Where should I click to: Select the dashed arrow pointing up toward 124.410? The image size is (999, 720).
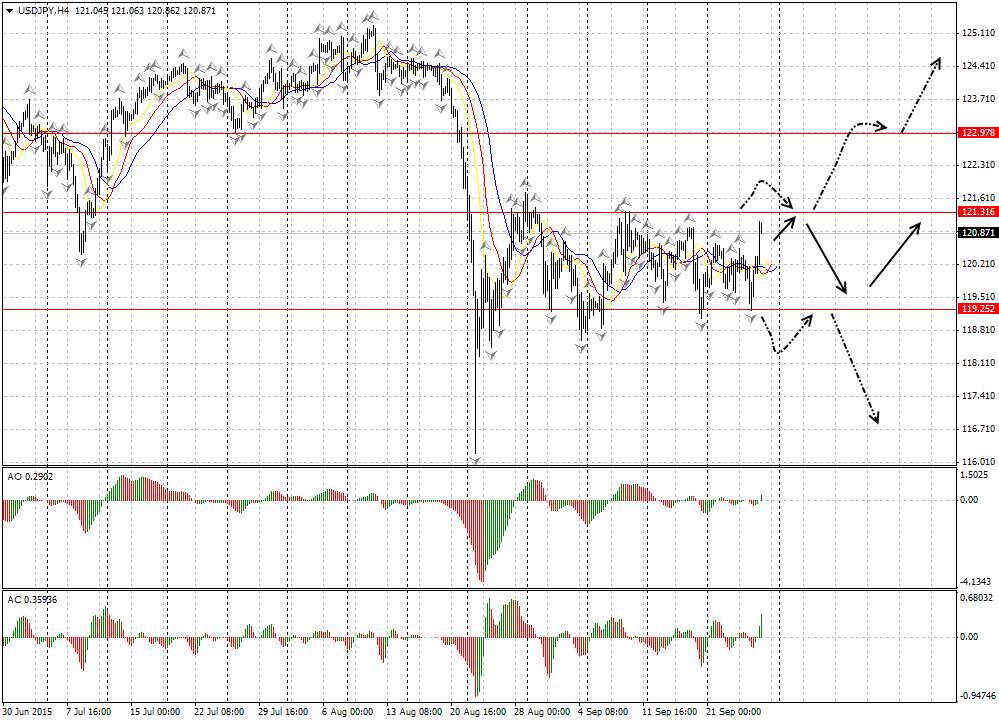(x=922, y=94)
